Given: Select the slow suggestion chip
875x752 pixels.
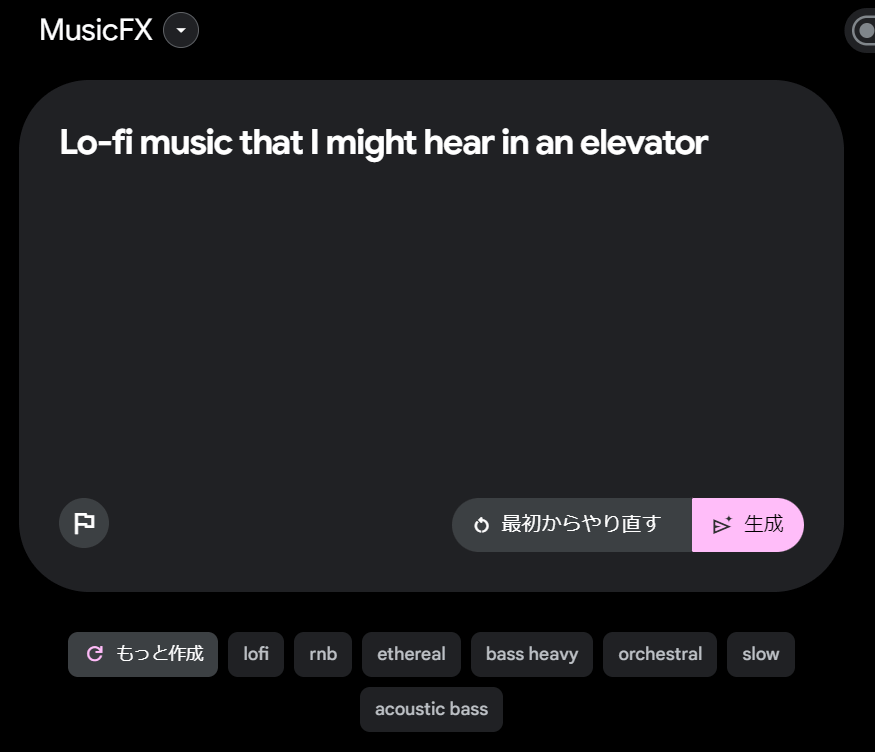Looking at the screenshot, I should click(x=761, y=654).
